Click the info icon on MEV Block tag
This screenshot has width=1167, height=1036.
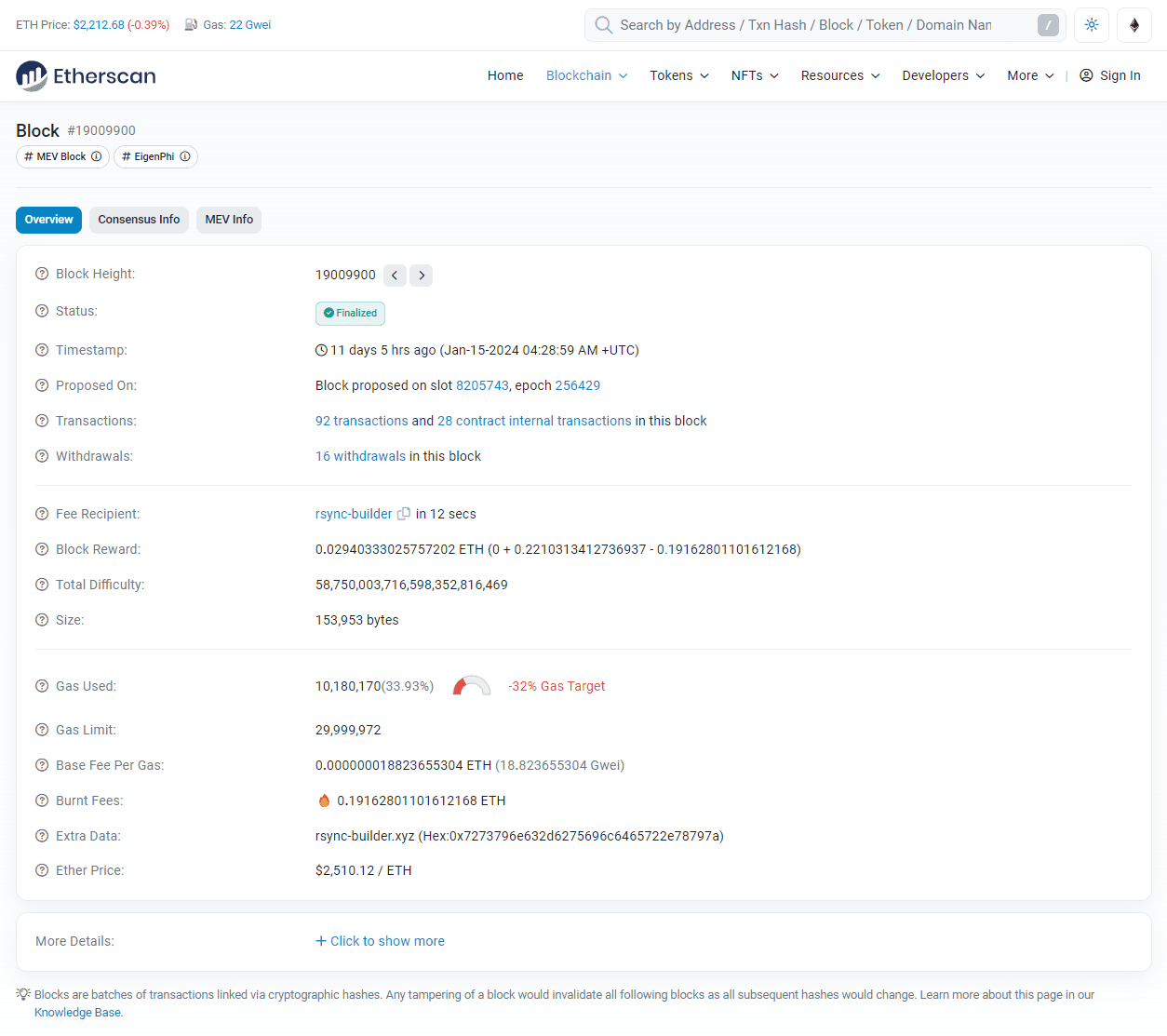point(96,156)
